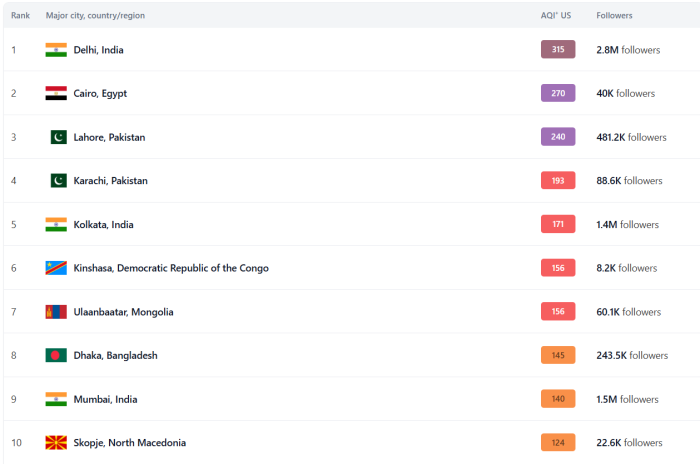Click the India flag beside Delhi
The image size is (700, 464).
[x=56, y=50]
